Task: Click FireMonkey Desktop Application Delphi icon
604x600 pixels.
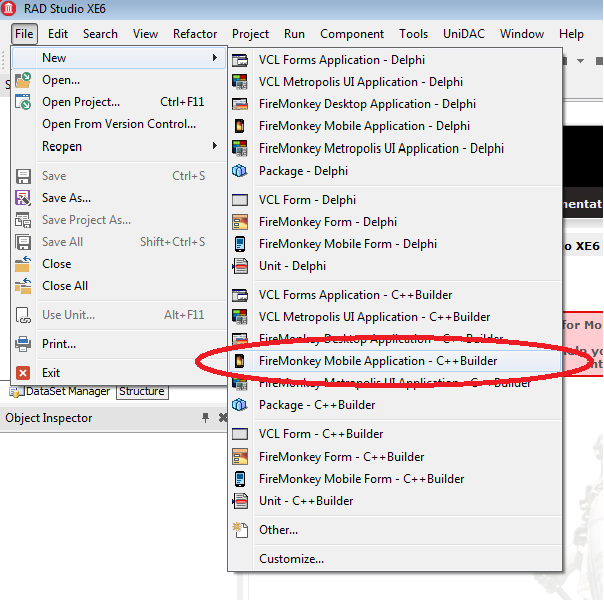Action: (x=240, y=104)
